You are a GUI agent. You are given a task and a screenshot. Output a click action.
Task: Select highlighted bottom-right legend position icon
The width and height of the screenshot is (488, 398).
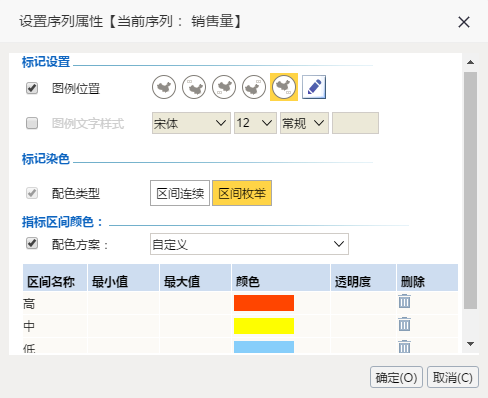click(x=284, y=87)
